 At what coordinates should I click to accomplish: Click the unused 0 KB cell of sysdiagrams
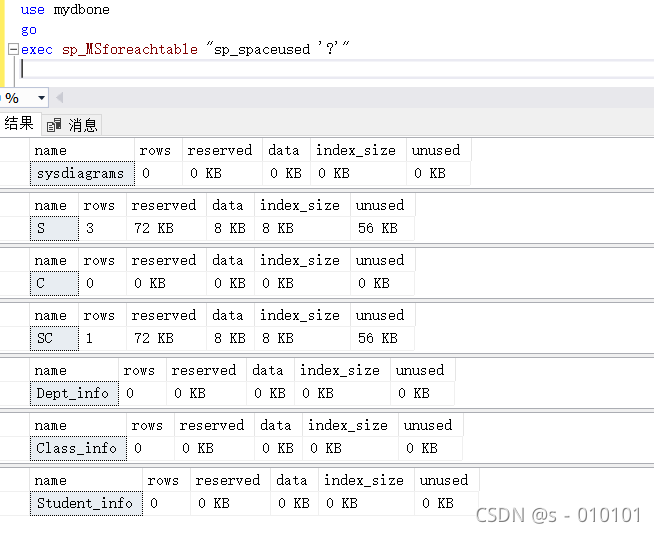(439, 173)
